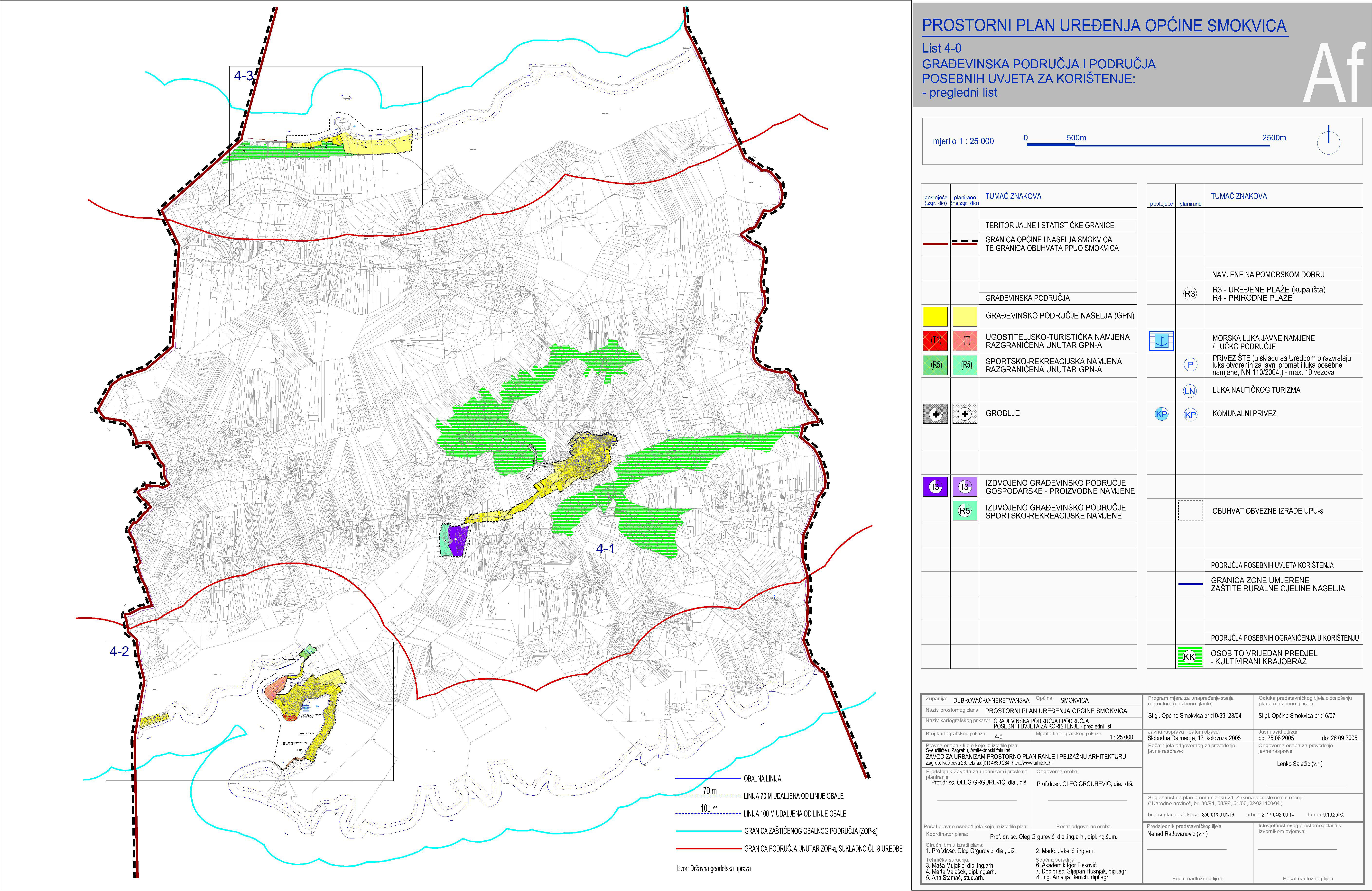The width and height of the screenshot is (1372, 891).
Task: Click the 4-1 map inset label
Action: point(605,549)
